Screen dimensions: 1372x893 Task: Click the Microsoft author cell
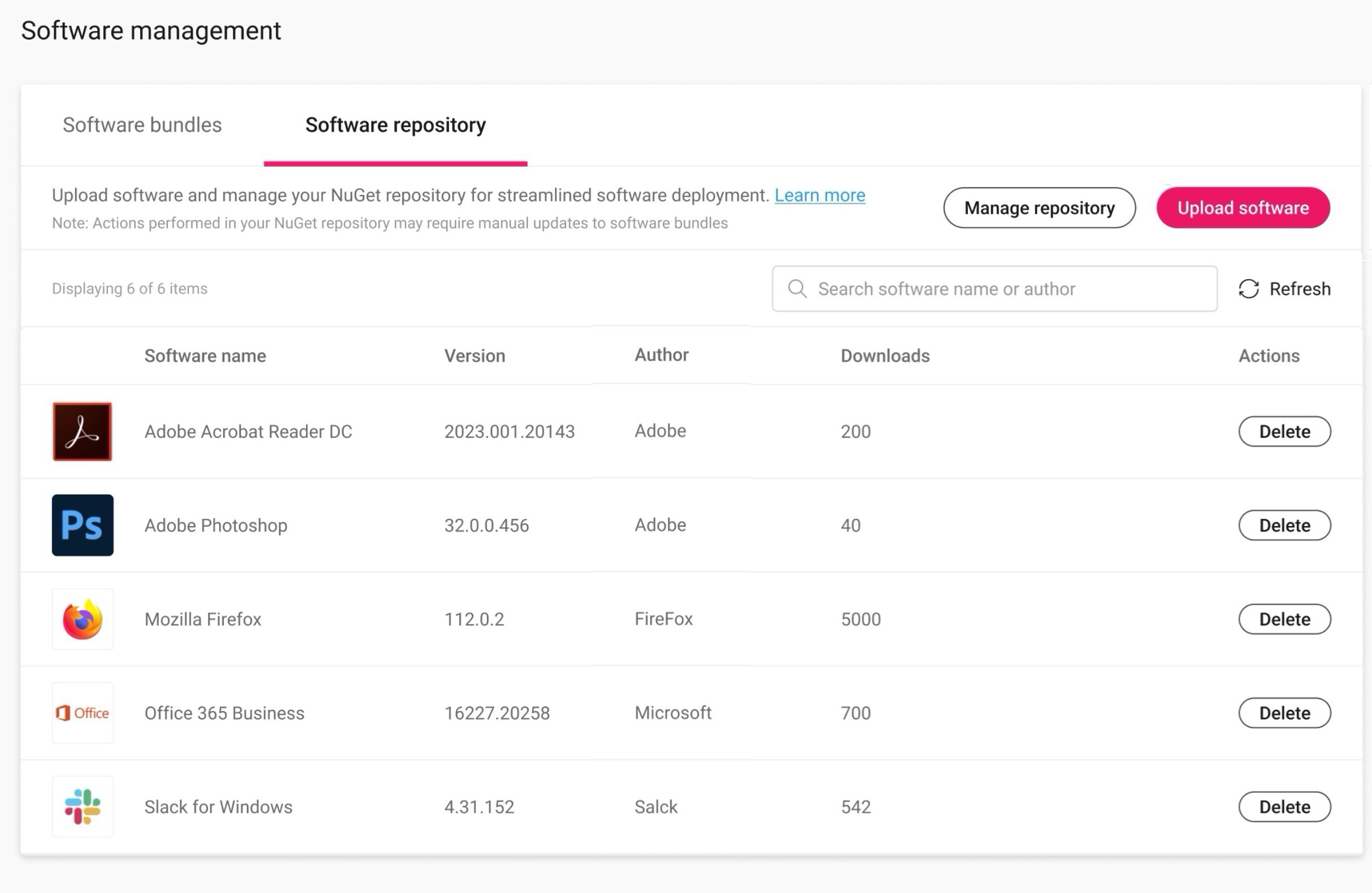(x=673, y=713)
